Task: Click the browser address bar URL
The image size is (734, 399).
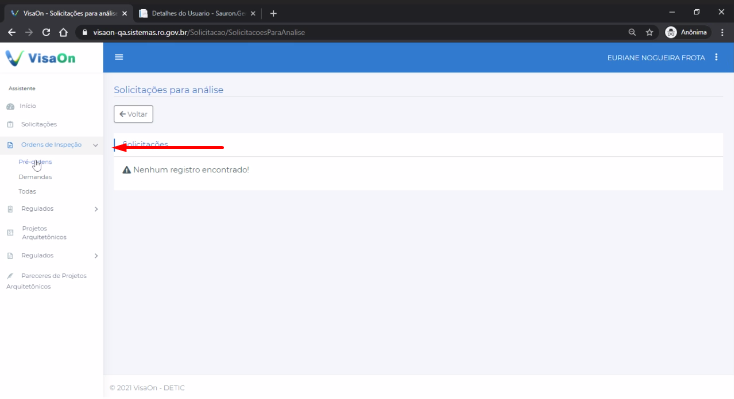Action: (199, 32)
